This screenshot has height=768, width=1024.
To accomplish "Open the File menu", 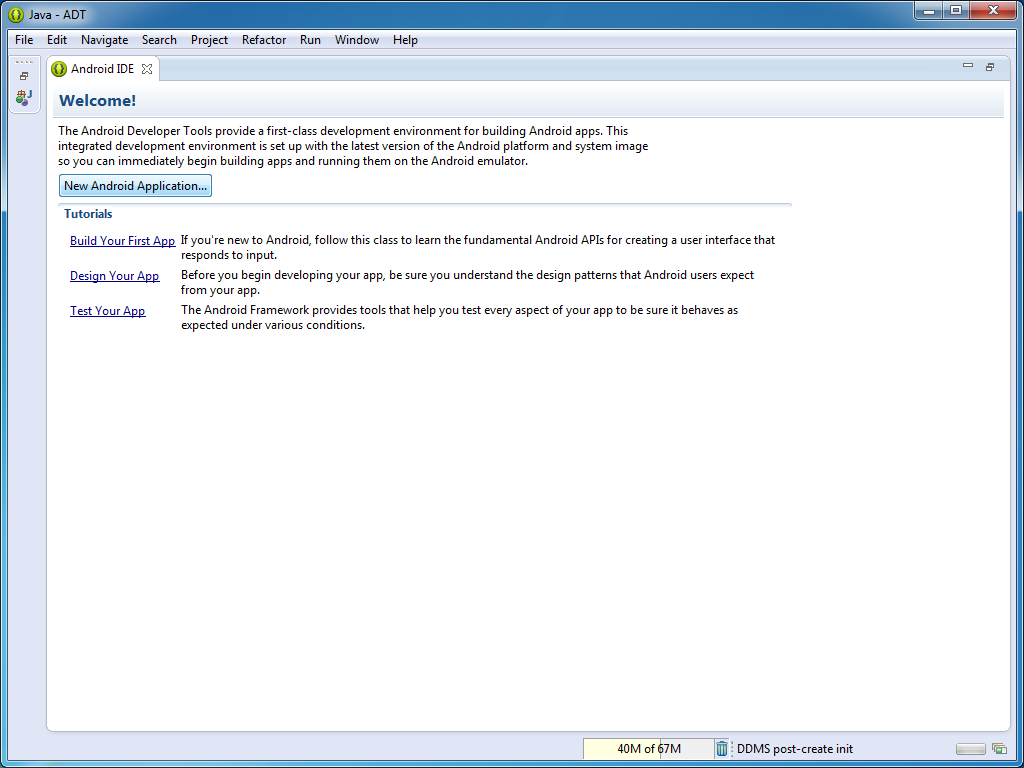I will pos(24,40).
